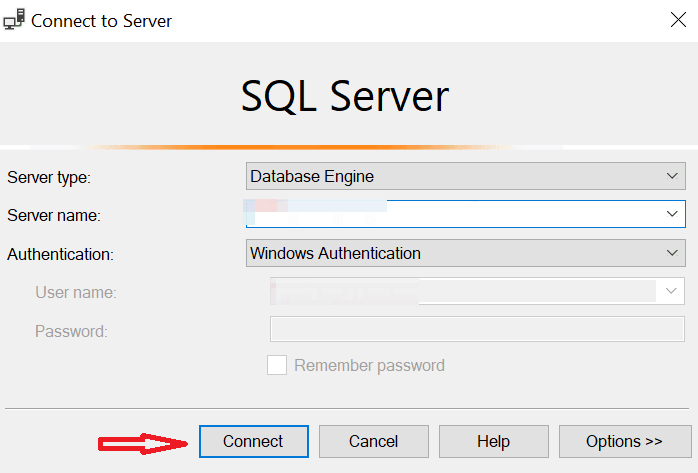Viewport: 698px width, 473px height.
Task: Enable the Remember password checkbox
Action: pos(277,365)
